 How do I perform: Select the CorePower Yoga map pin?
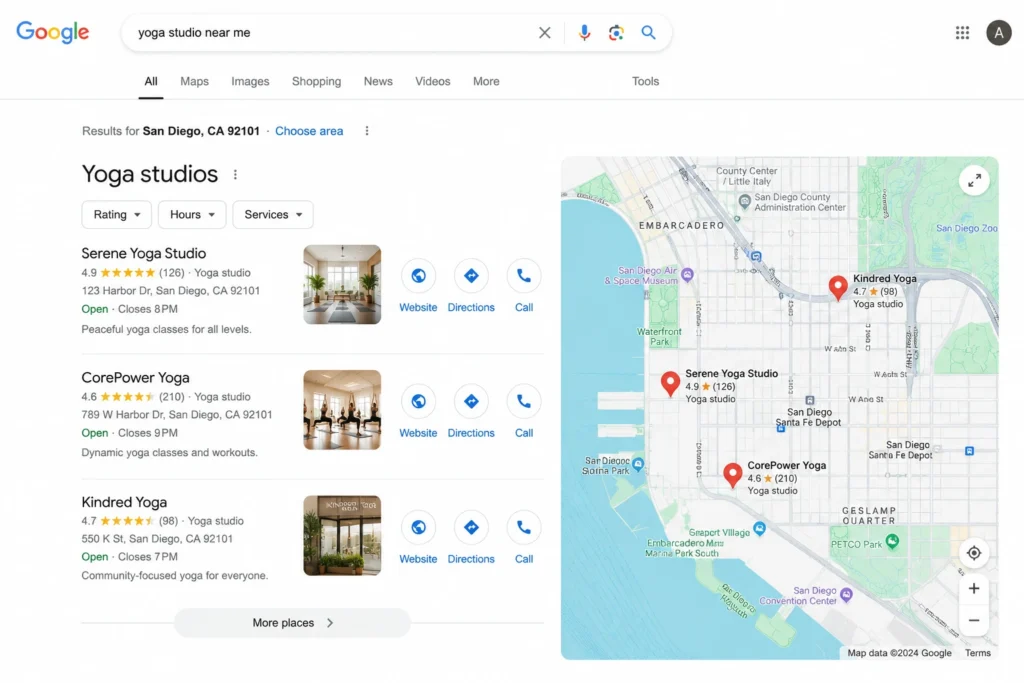click(733, 475)
